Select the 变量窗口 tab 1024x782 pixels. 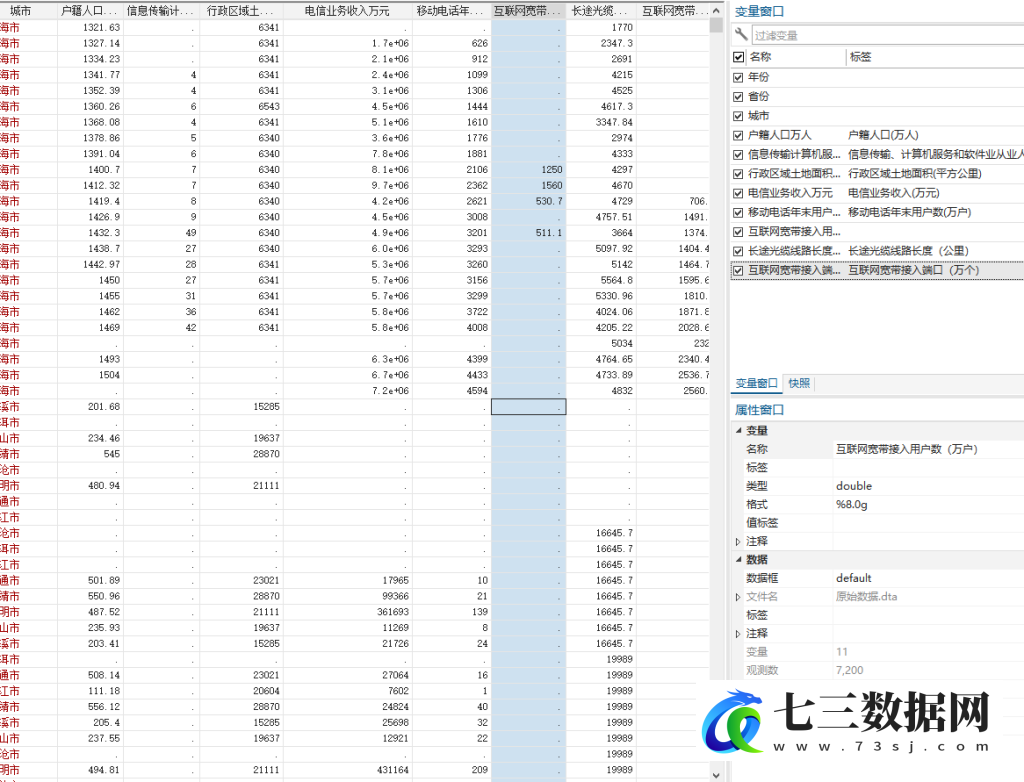coord(756,383)
